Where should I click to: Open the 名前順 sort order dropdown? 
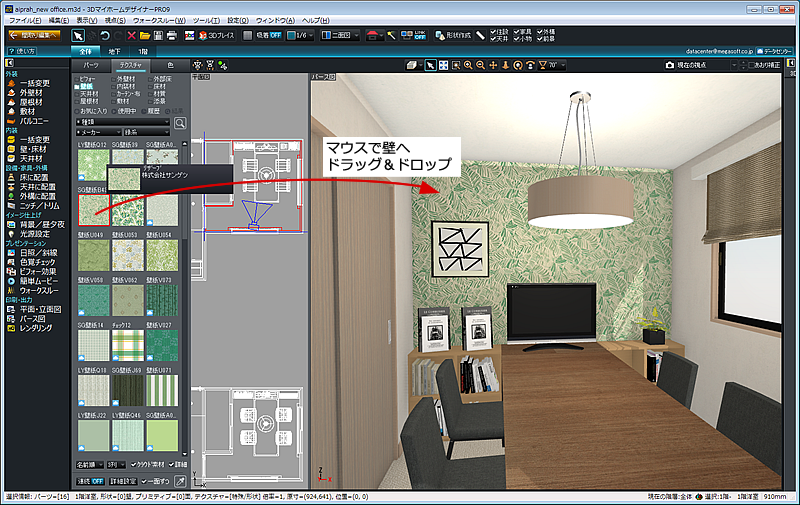tap(90, 465)
